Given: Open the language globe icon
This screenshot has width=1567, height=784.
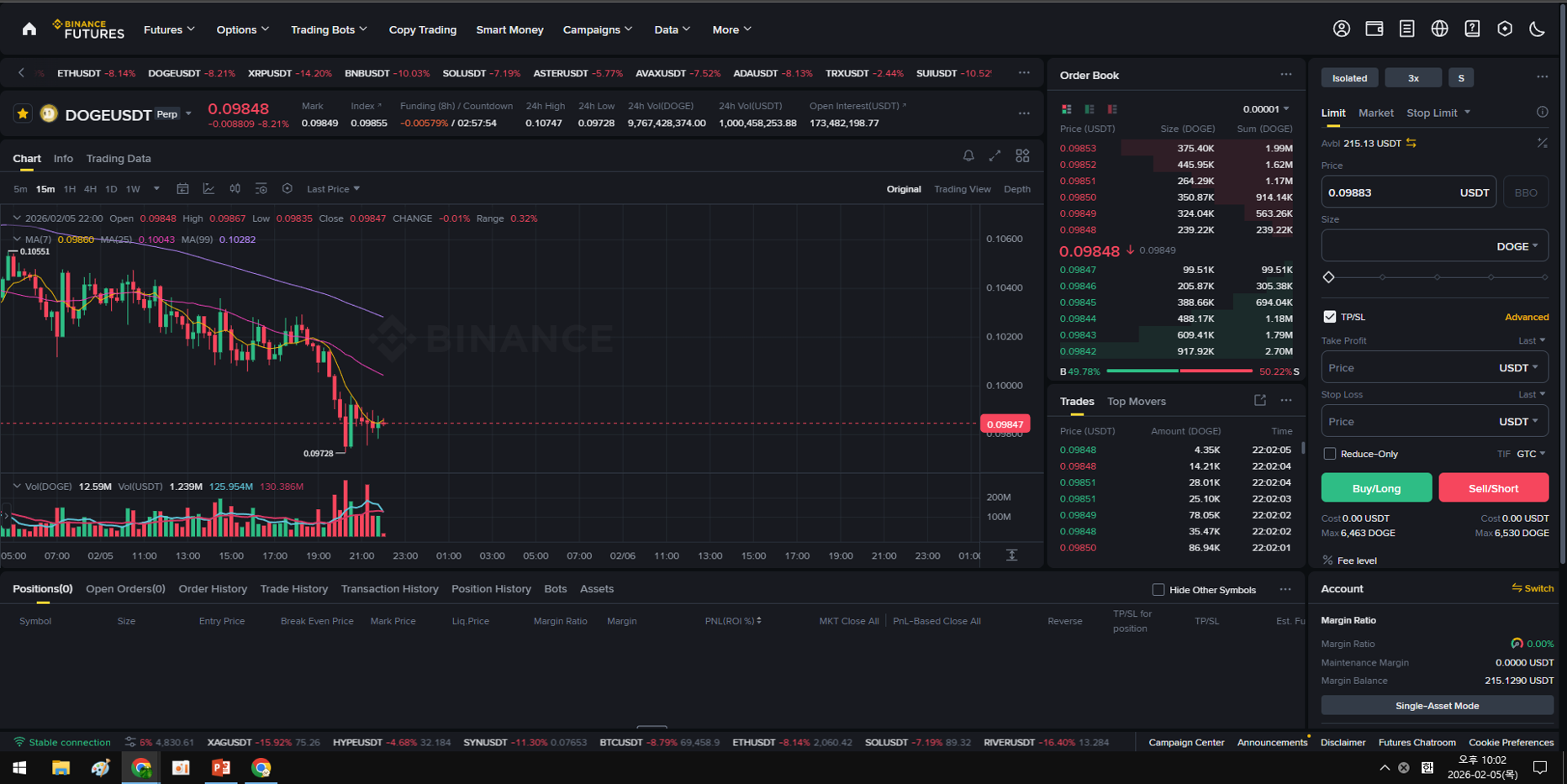Looking at the screenshot, I should (x=1439, y=29).
